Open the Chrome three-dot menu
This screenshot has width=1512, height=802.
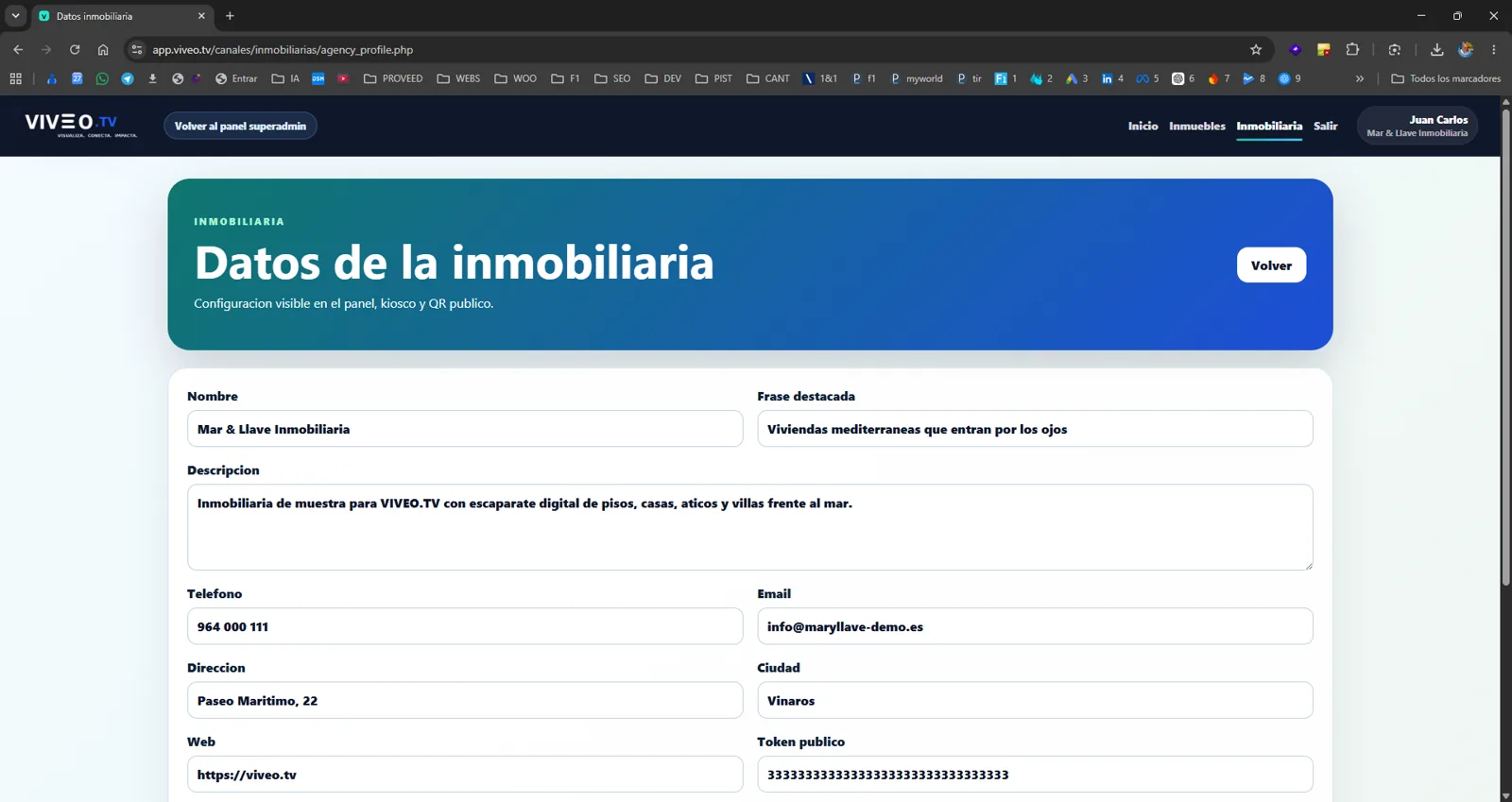(1494, 50)
